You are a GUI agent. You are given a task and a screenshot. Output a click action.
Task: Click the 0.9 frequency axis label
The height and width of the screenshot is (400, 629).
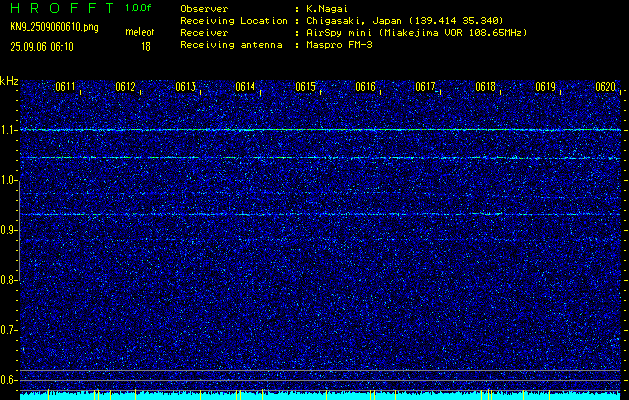click(x=8, y=230)
